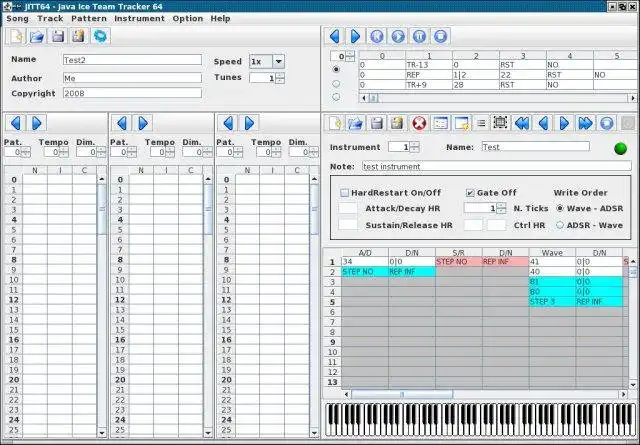The image size is (640, 445).
Task: Click the green indicator light beside instrument Name
Action: pos(620,149)
